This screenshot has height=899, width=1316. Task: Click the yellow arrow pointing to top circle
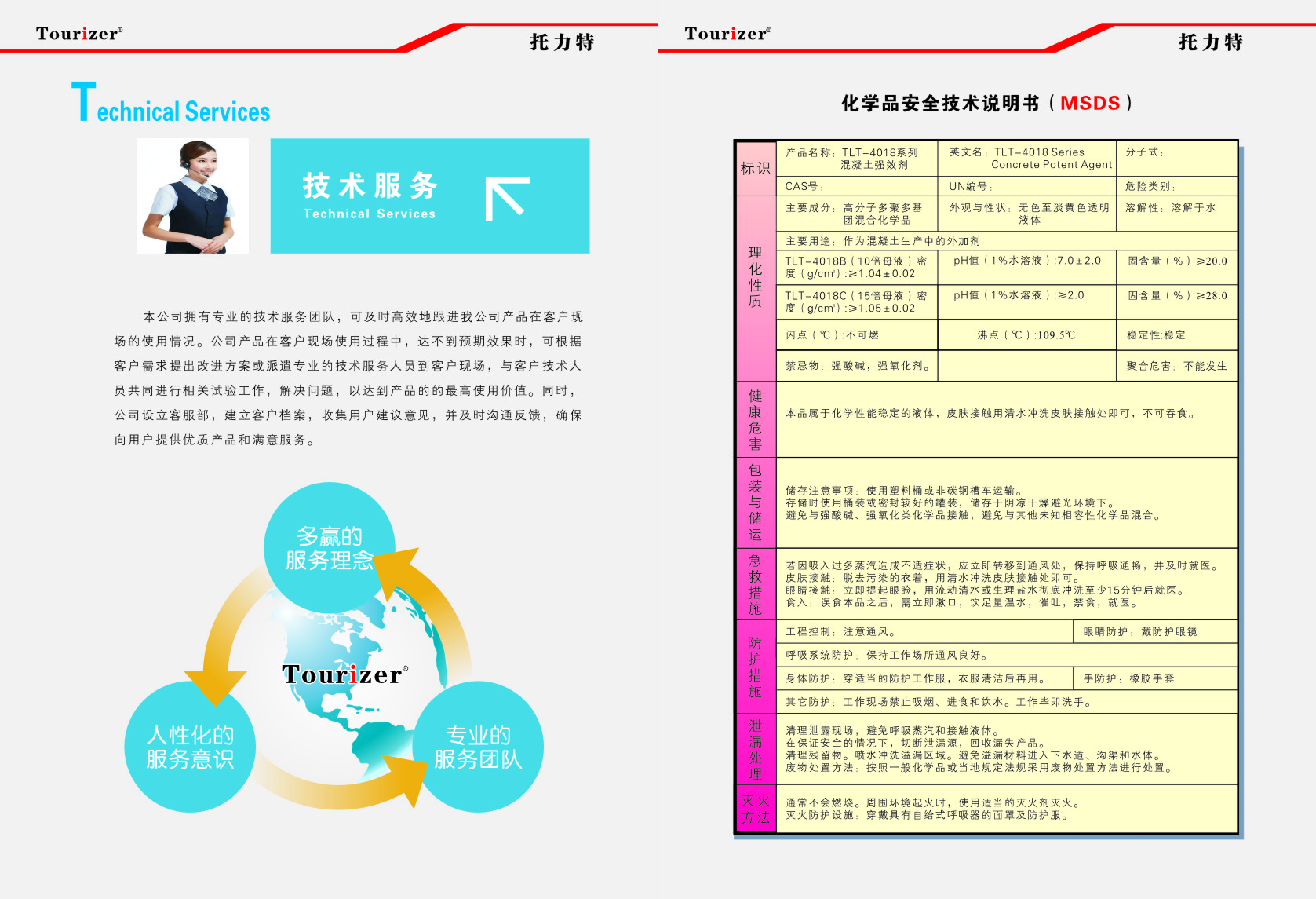coord(424,589)
